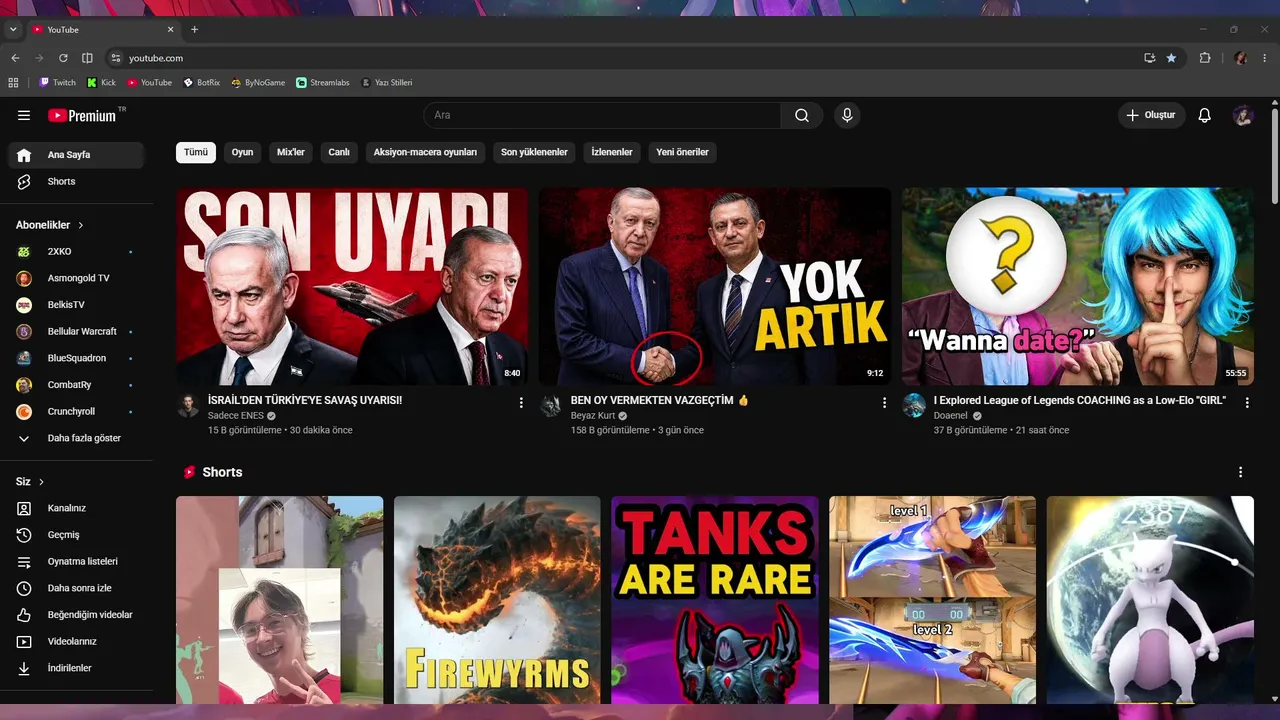Click the Doaenel channel avatar
The height and width of the screenshot is (720, 1280).
(914, 405)
